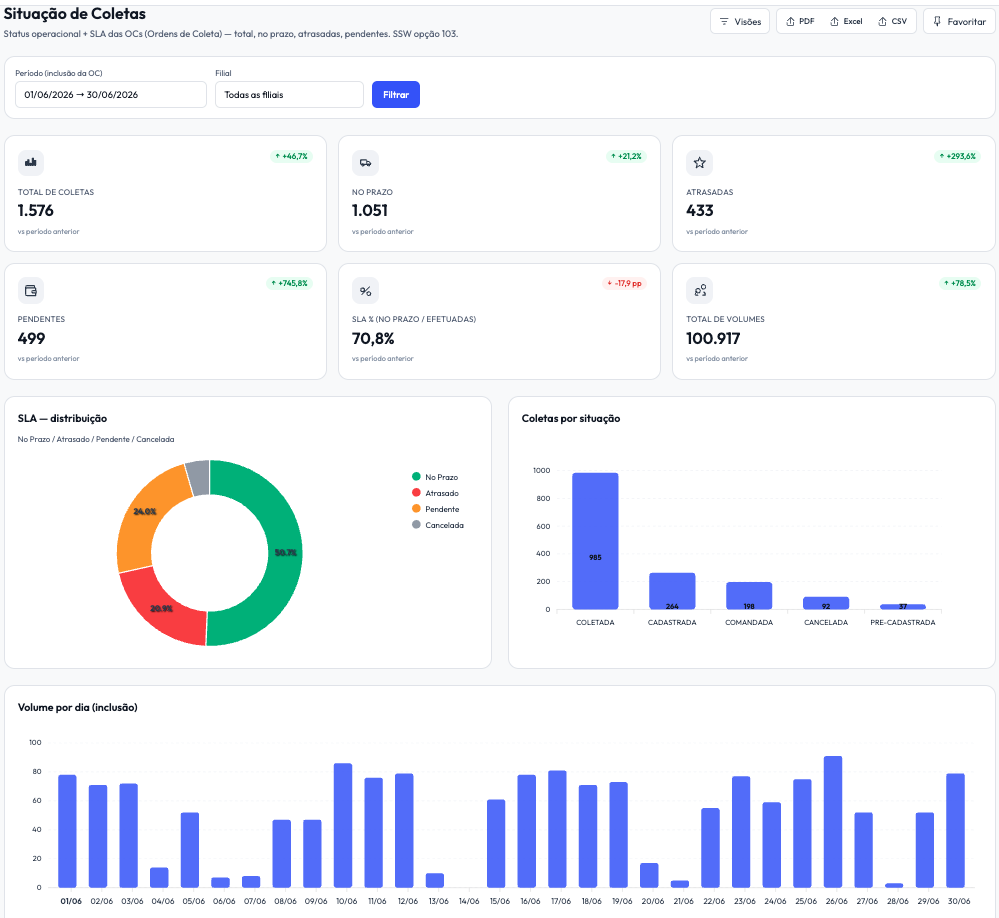Viewport: 999px width, 918px height.
Task: Click the 20/06 daily volume bar
Action: 649,875
